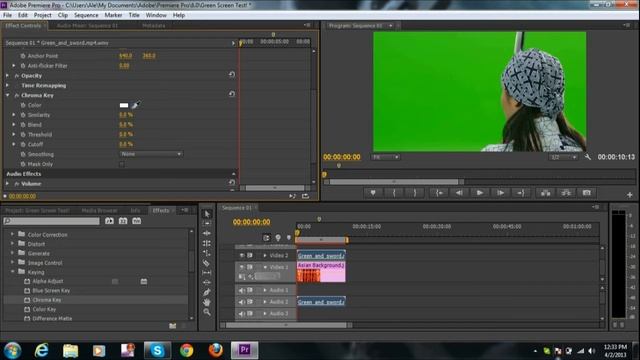Pick key color with eyedropper

coord(136,105)
